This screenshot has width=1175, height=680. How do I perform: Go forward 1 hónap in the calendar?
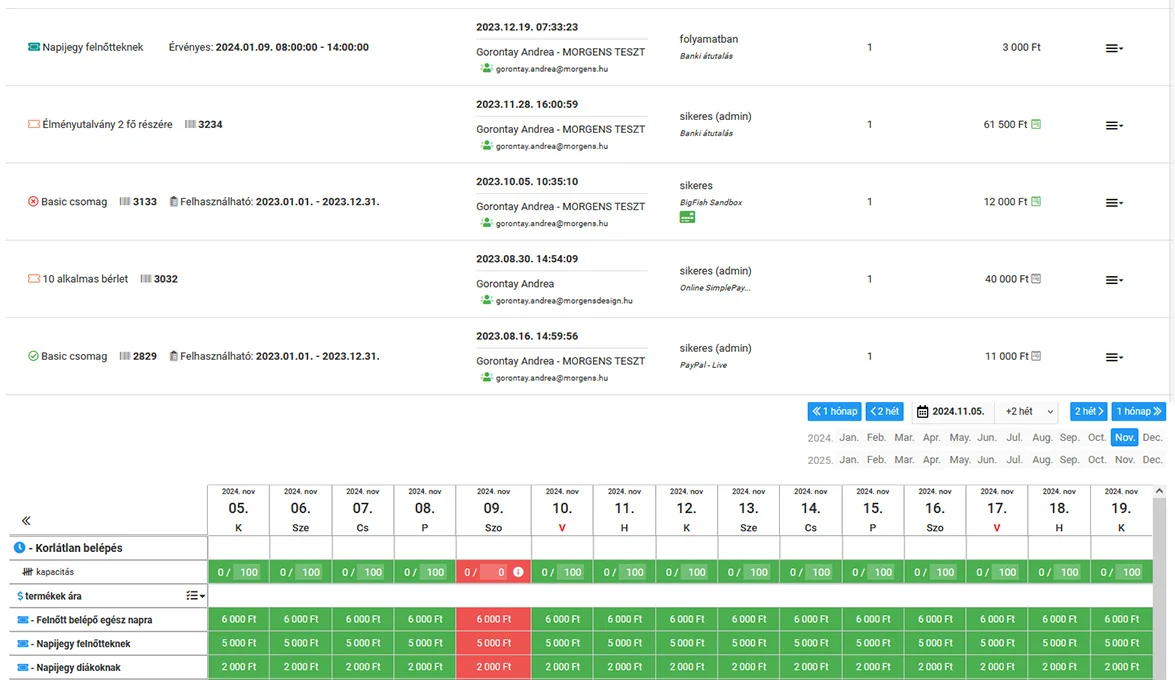pyautogui.click(x=1138, y=411)
